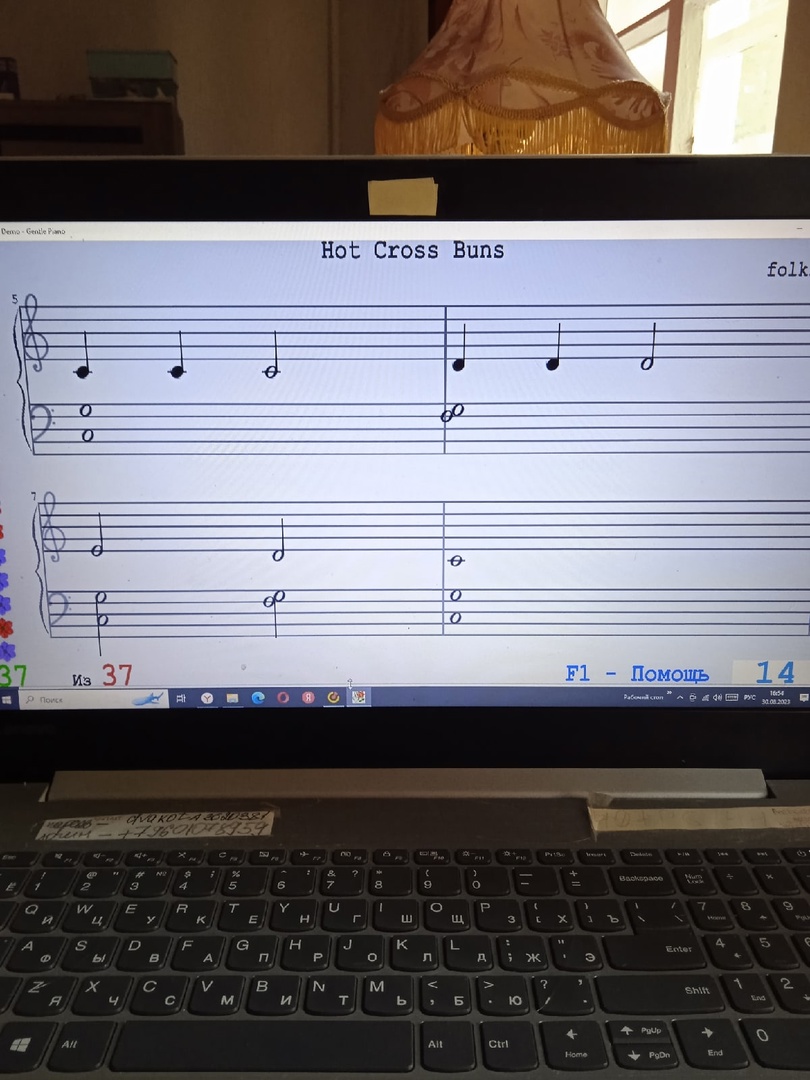
Task: Launch Yandex Browser from the taskbar
Action: 207,698
